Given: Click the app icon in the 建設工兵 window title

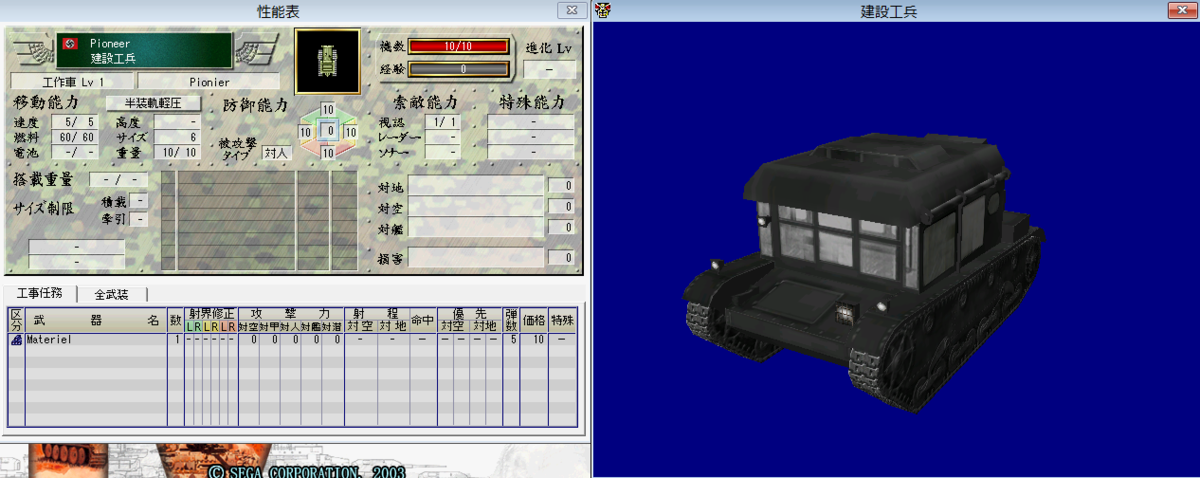Looking at the screenshot, I should tap(602, 10).
